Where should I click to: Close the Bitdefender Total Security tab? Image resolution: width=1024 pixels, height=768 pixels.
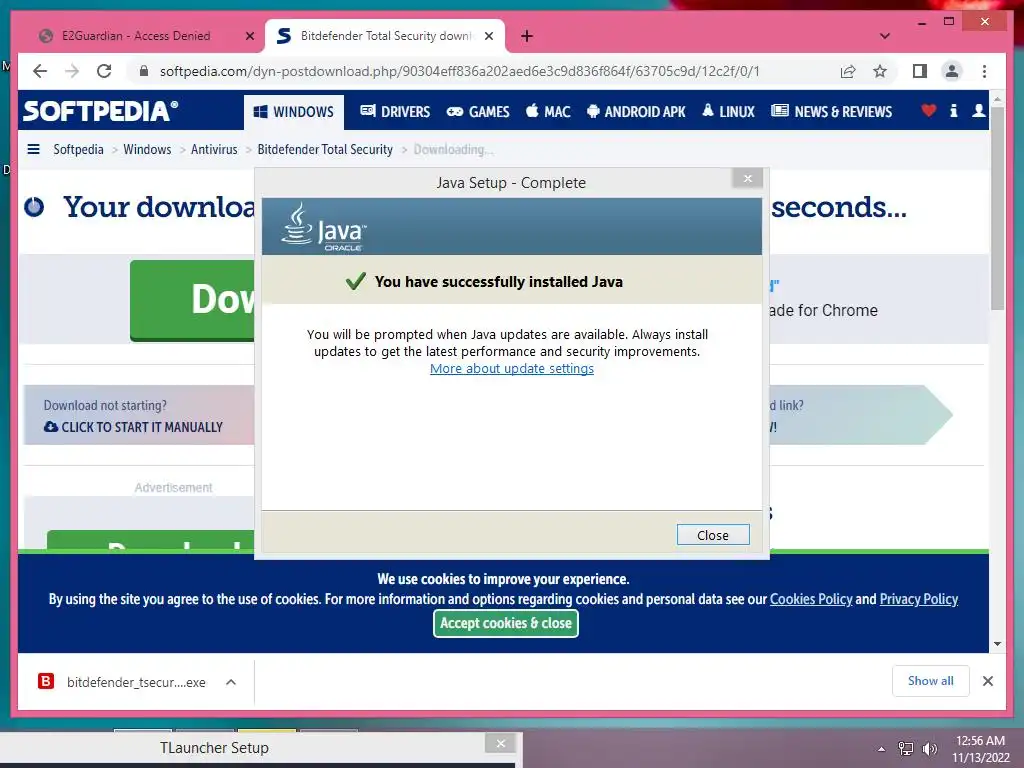488,37
